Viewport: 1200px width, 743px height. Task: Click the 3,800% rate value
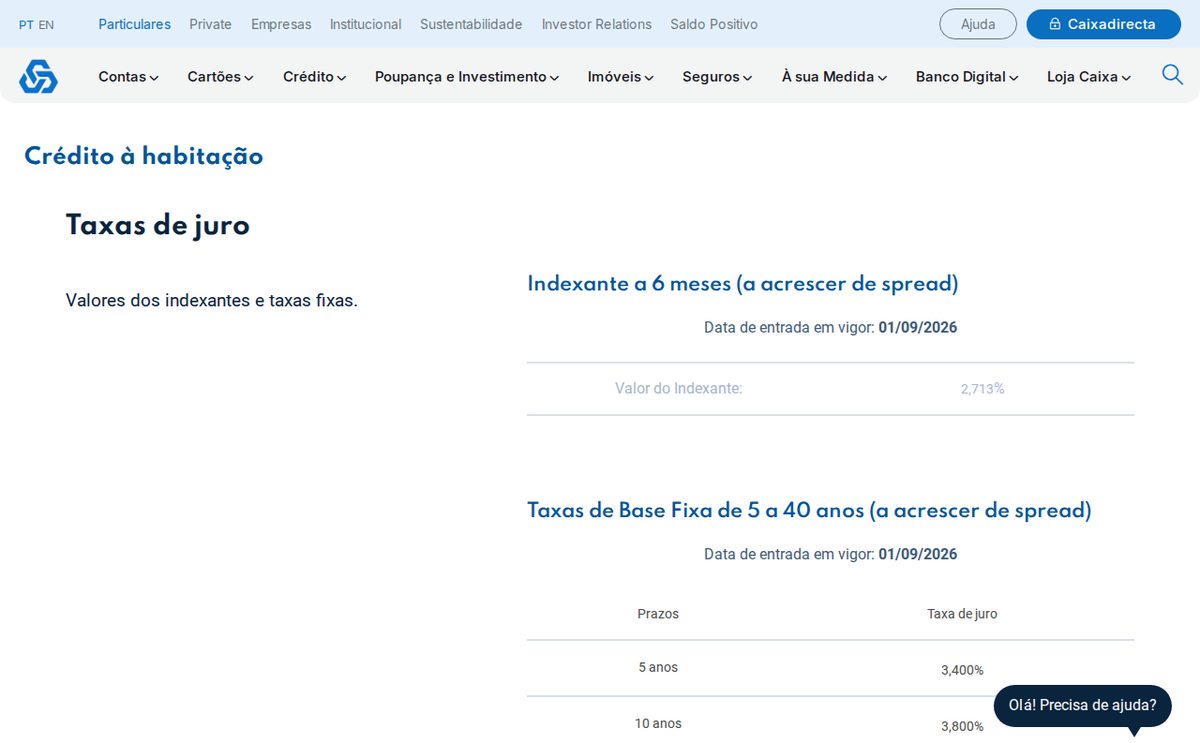click(962, 726)
